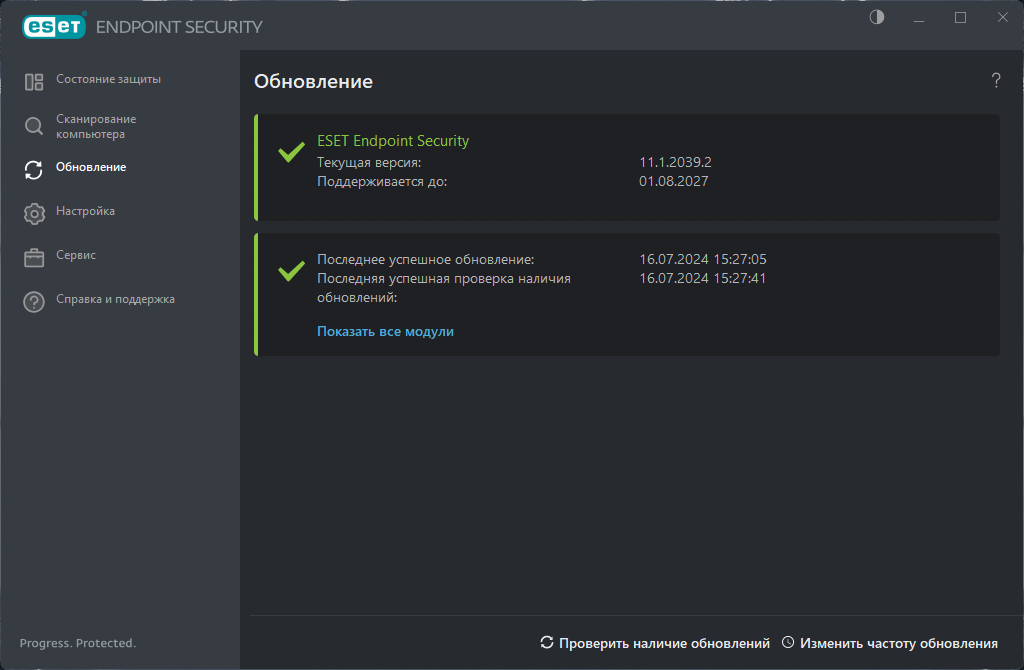Click the green checkmark beside ESET Endpoint Security
This screenshot has width=1024, height=670.
[x=291, y=152]
